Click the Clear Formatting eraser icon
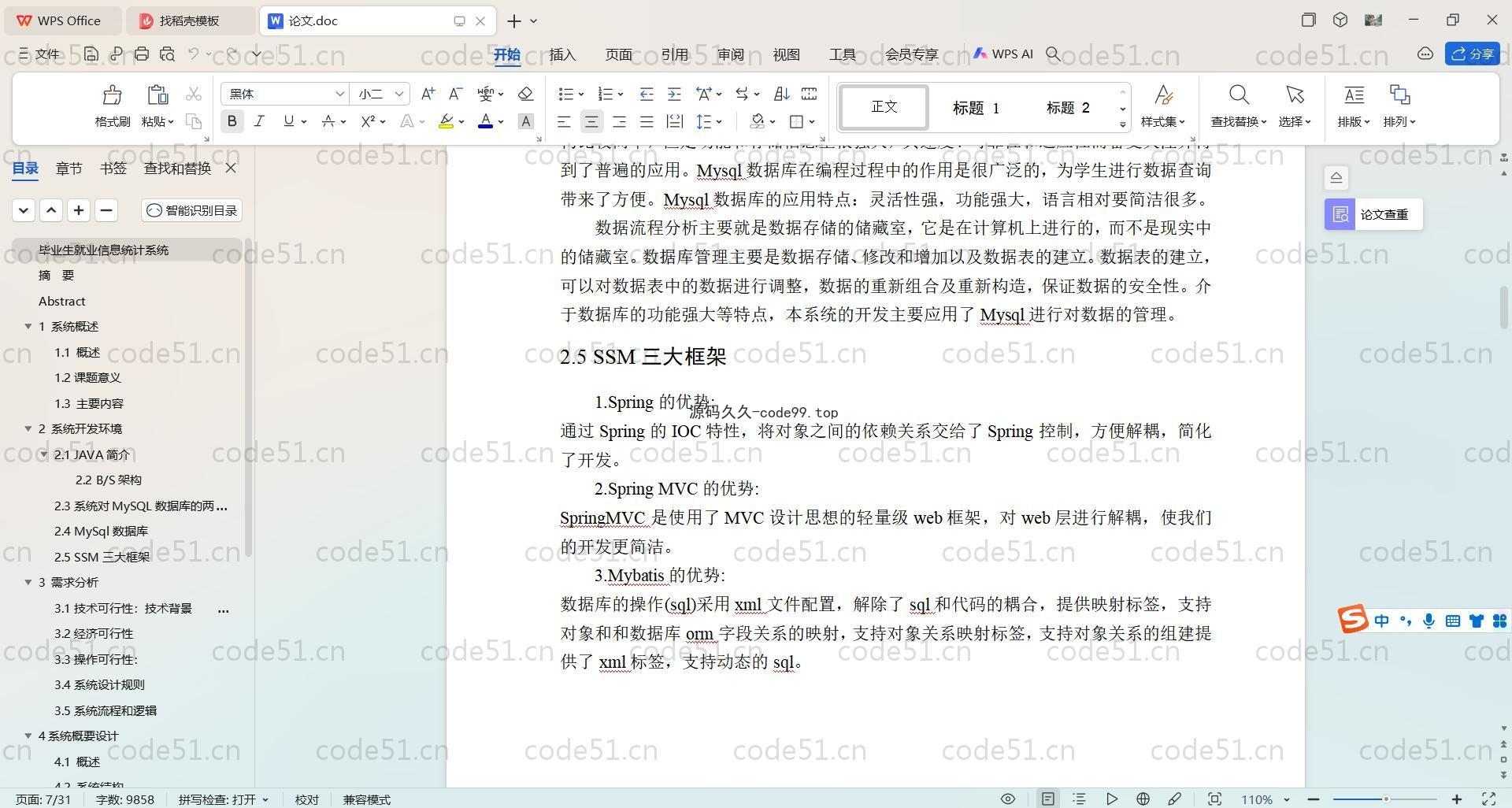The height and width of the screenshot is (808, 1512). click(526, 94)
